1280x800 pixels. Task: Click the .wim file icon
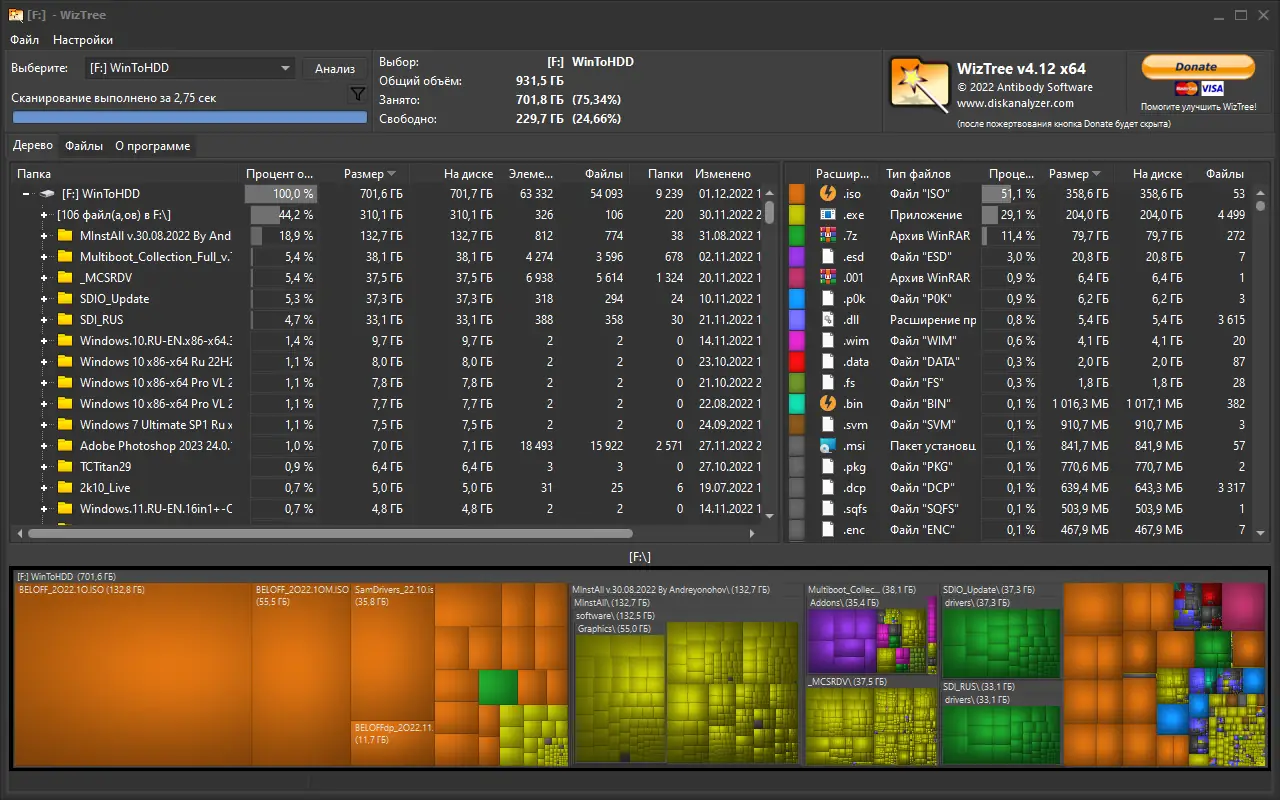827,341
